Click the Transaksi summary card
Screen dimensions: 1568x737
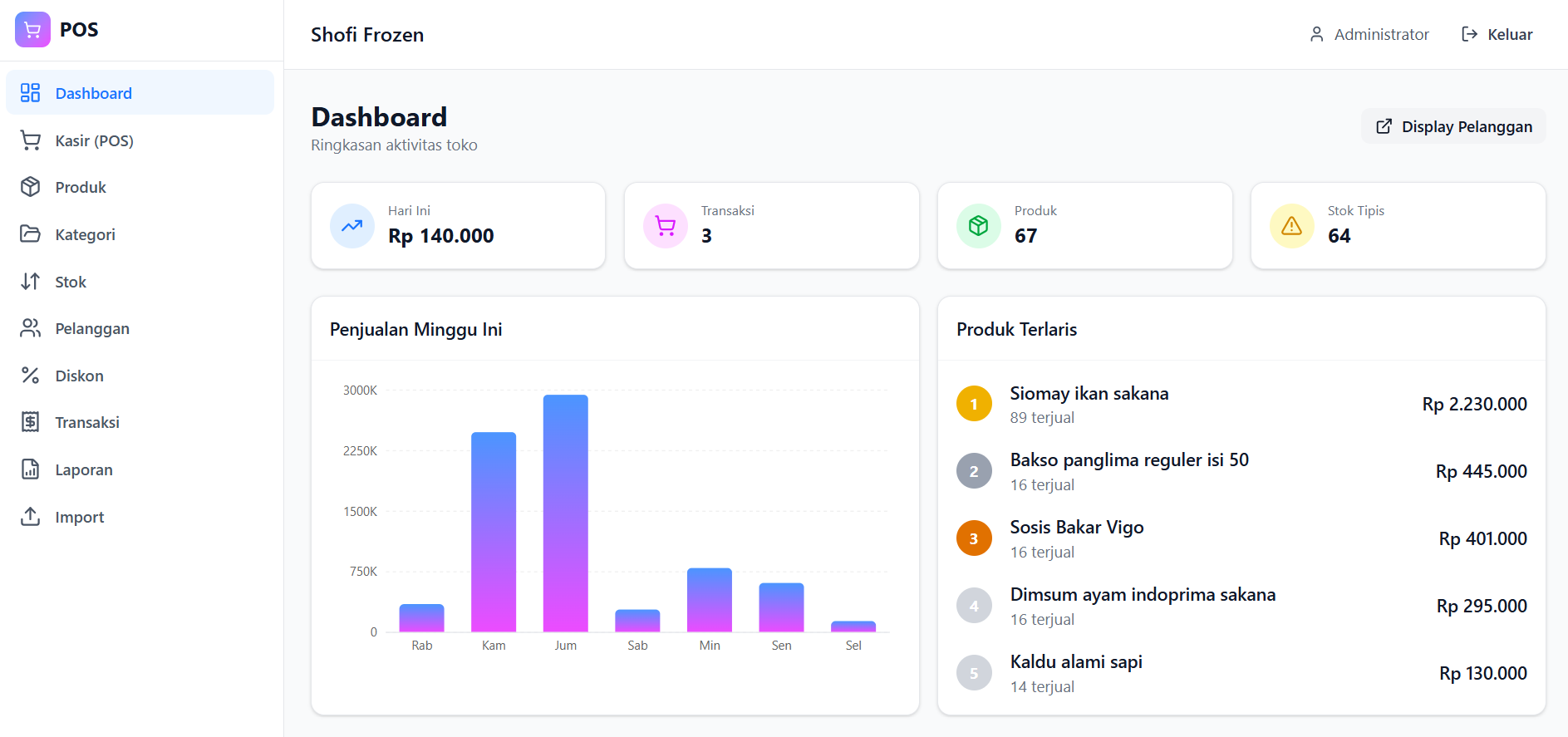pos(772,226)
